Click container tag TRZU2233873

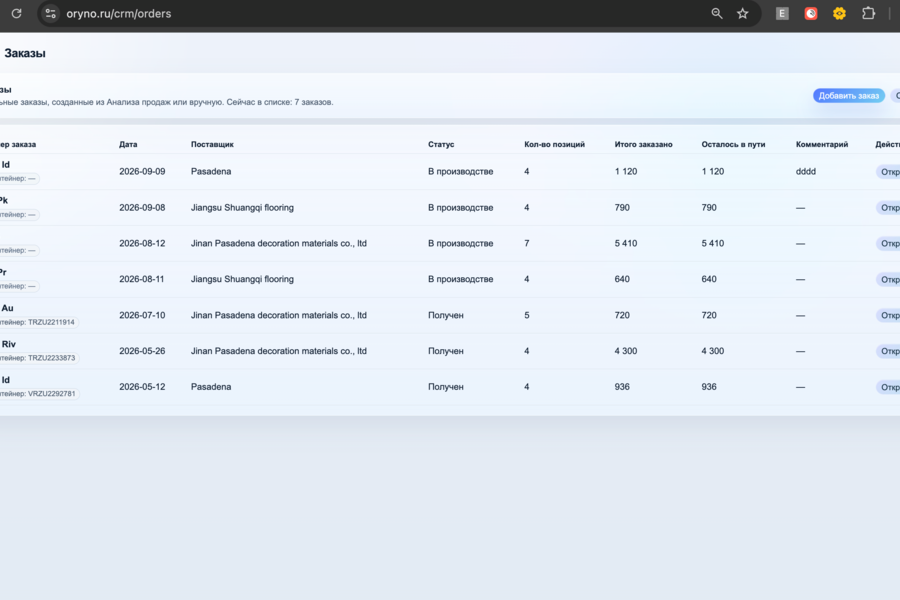pos(38,358)
